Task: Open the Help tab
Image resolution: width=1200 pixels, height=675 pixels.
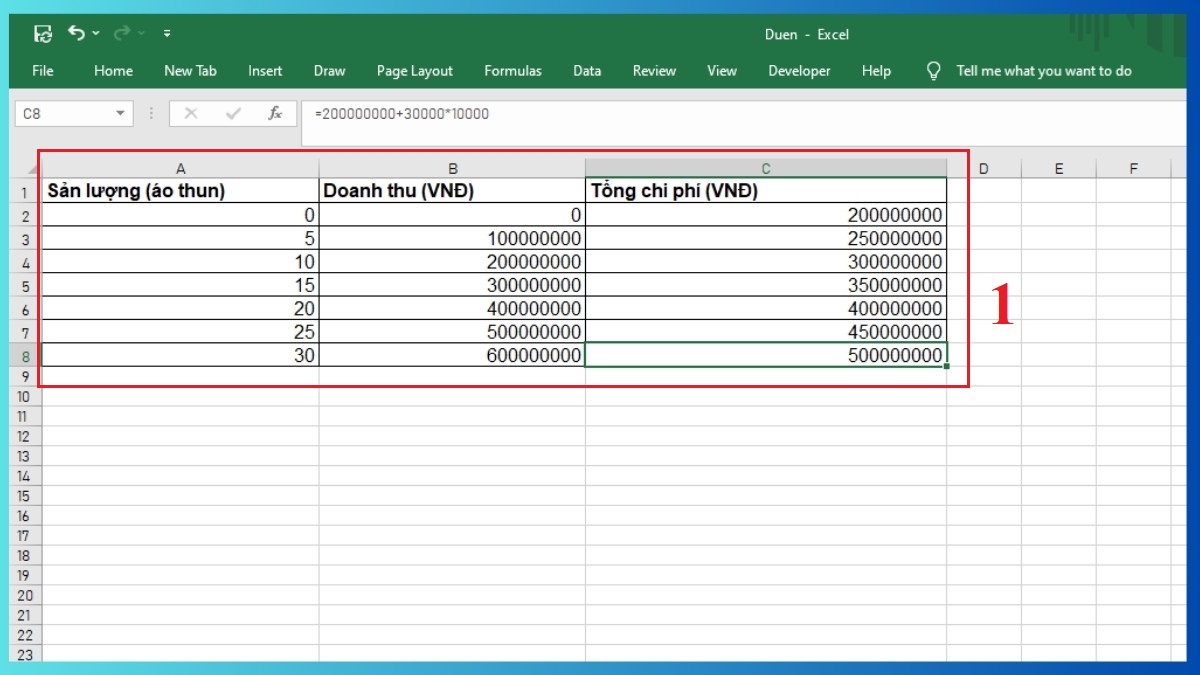Action: coord(876,71)
